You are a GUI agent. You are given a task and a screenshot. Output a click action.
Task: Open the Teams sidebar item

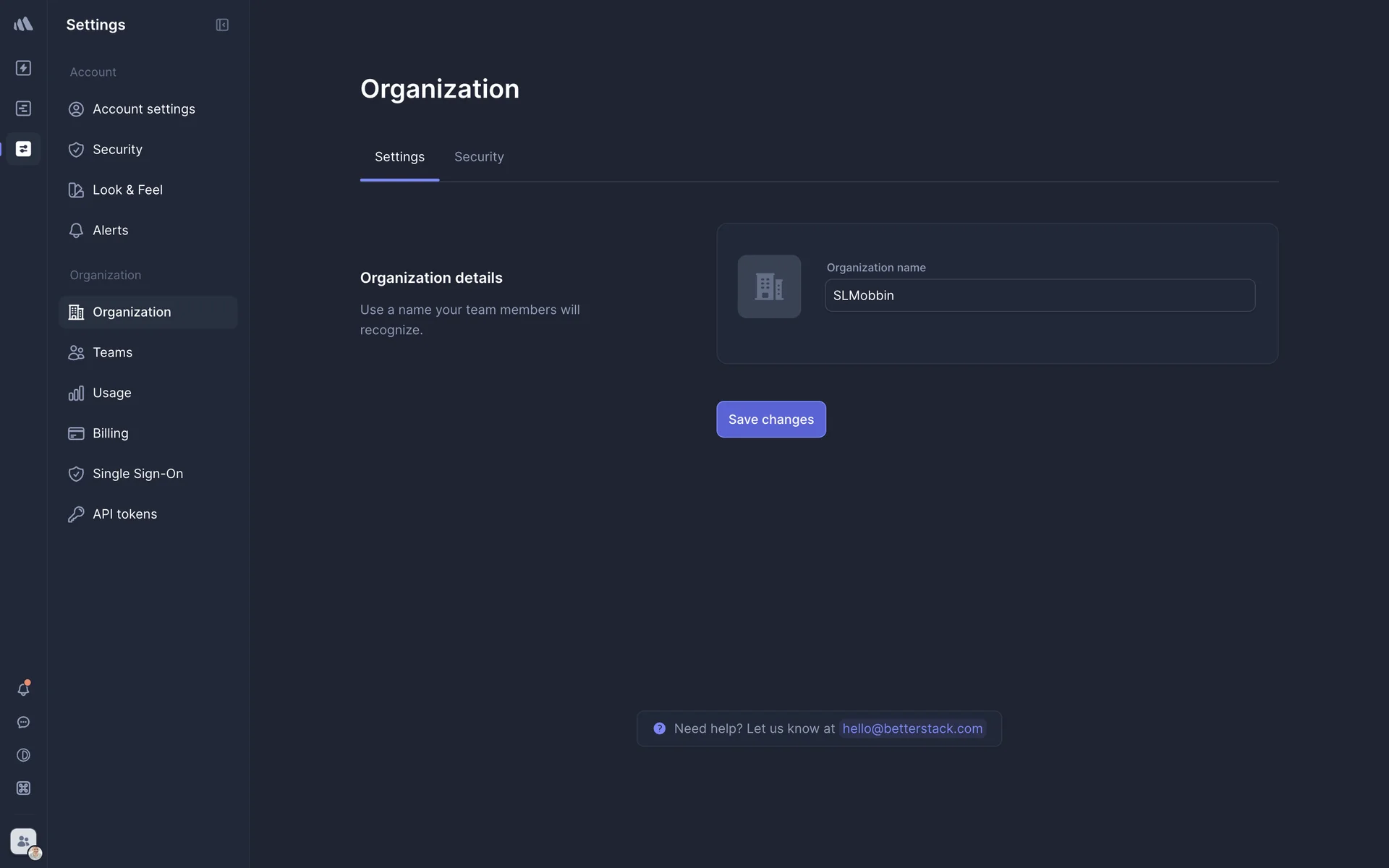(x=112, y=353)
